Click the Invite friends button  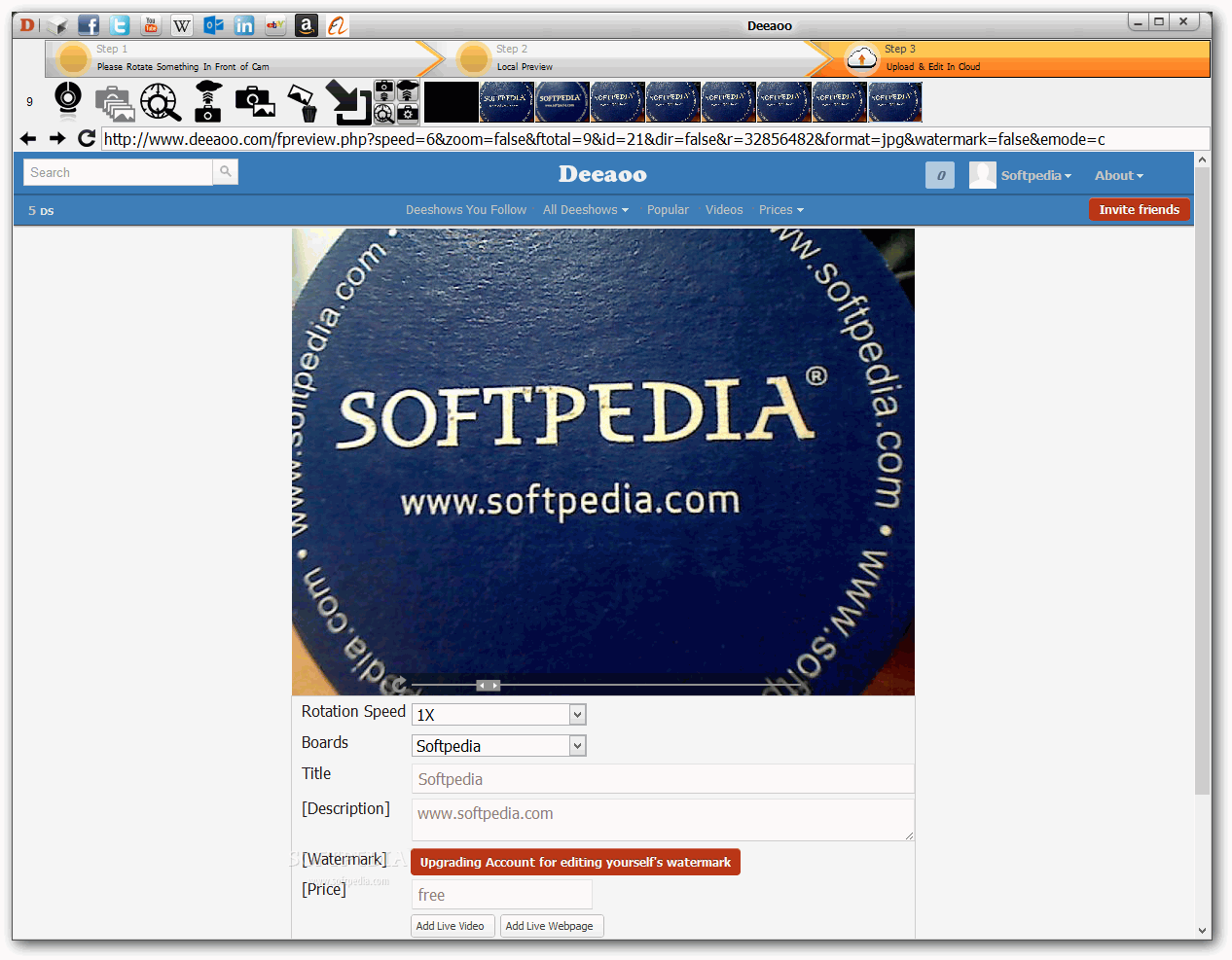[1140, 210]
